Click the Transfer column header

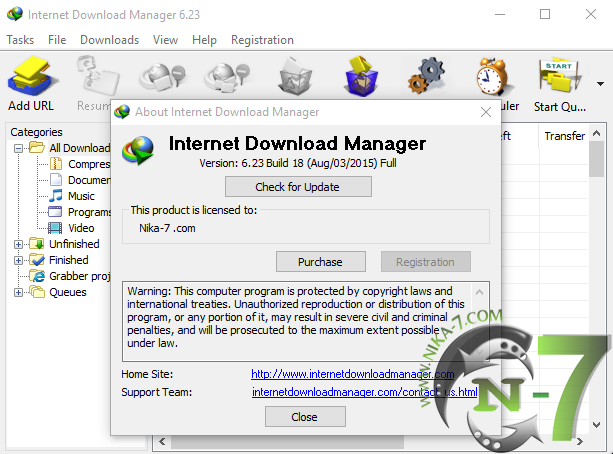pyautogui.click(x=564, y=136)
